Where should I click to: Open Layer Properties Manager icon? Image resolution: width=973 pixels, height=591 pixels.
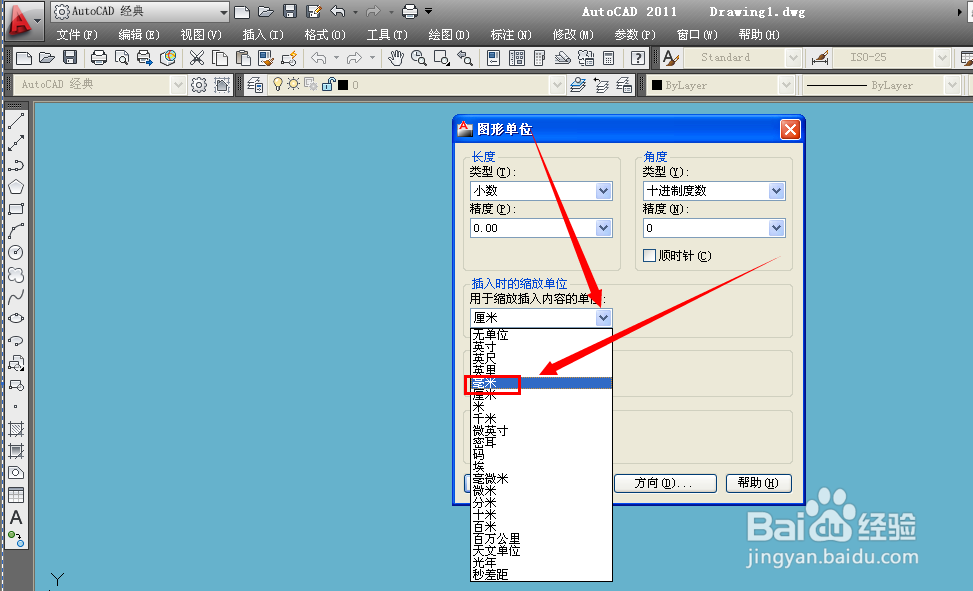point(254,84)
